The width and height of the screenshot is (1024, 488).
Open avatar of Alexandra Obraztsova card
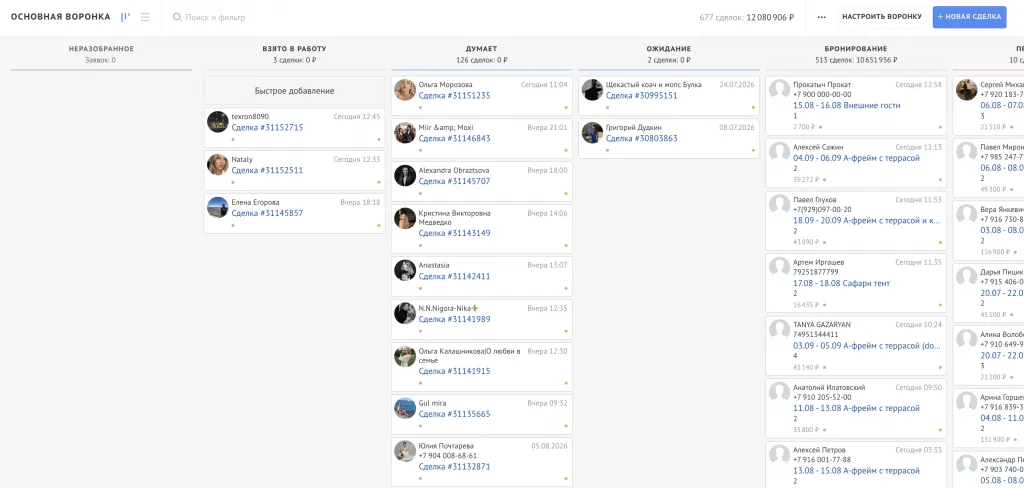coord(405,176)
